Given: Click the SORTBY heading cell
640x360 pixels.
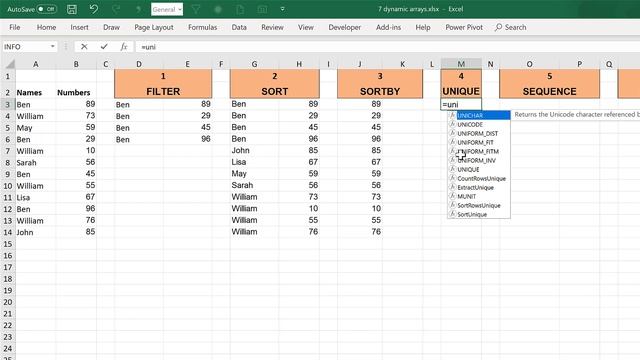Looking at the screenshot, I should tap(380, 91).
